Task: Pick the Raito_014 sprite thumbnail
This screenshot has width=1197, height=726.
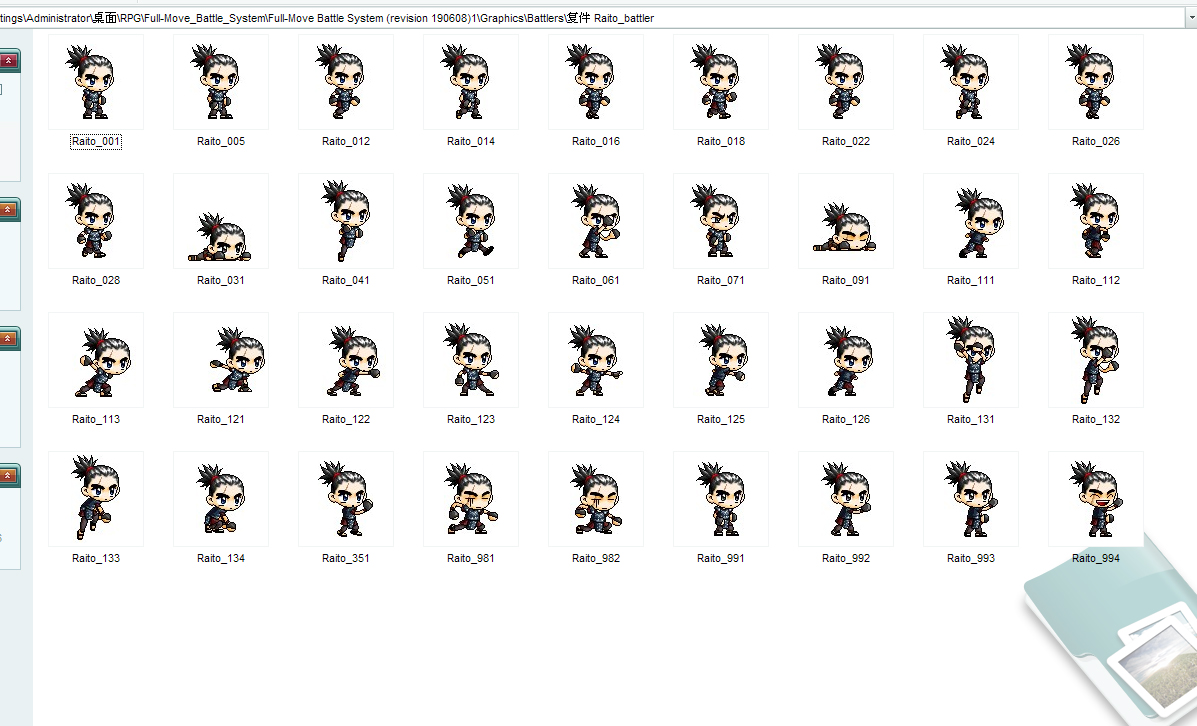Action: (471, 82)
